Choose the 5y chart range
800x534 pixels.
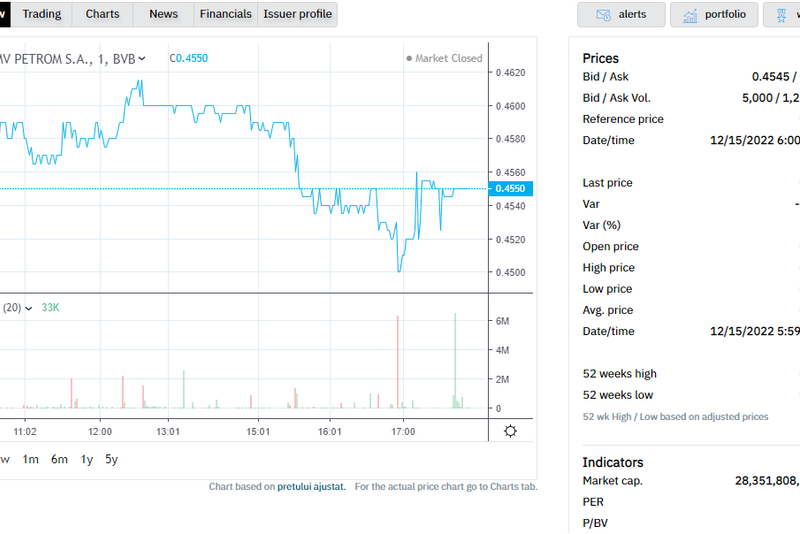tap(112, 459)
